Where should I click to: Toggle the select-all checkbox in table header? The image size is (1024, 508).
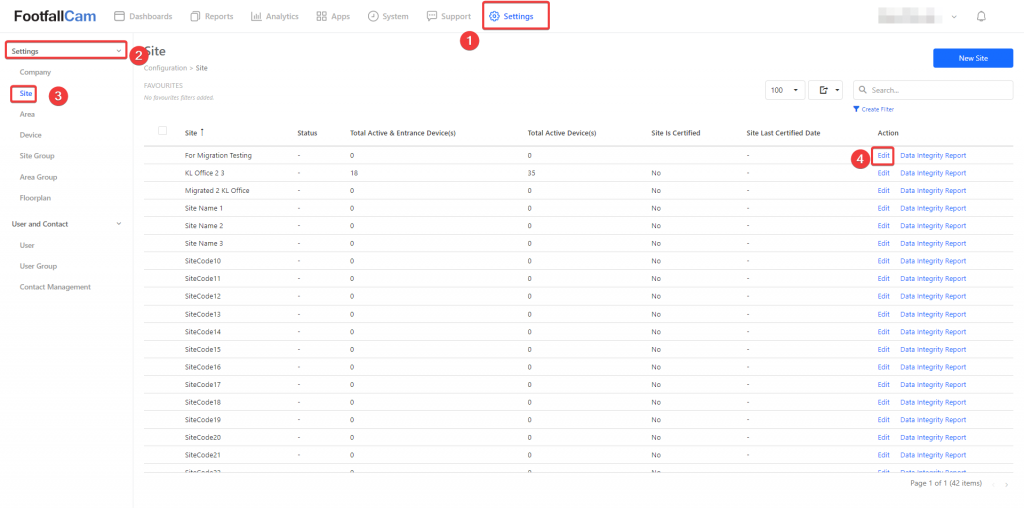click(x=163, y=131)
